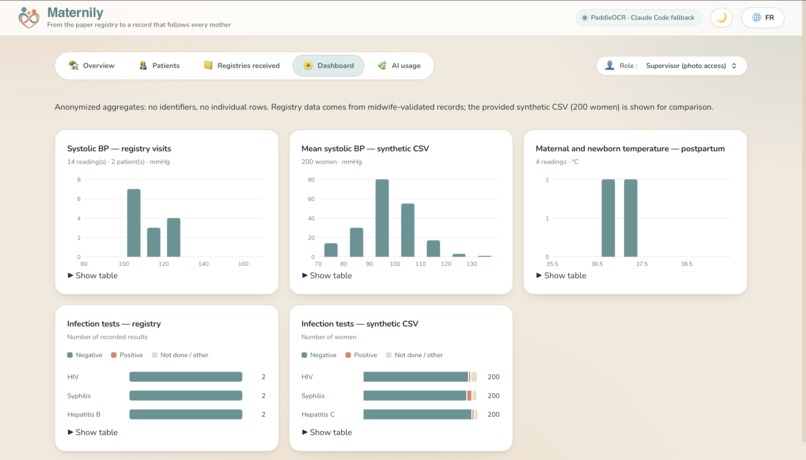Image resolution: width=806 pixels, height=460 pixels.
Task: Click Not done / other legend swatch in synthetic CSV card
Action: tap(389, 355)
